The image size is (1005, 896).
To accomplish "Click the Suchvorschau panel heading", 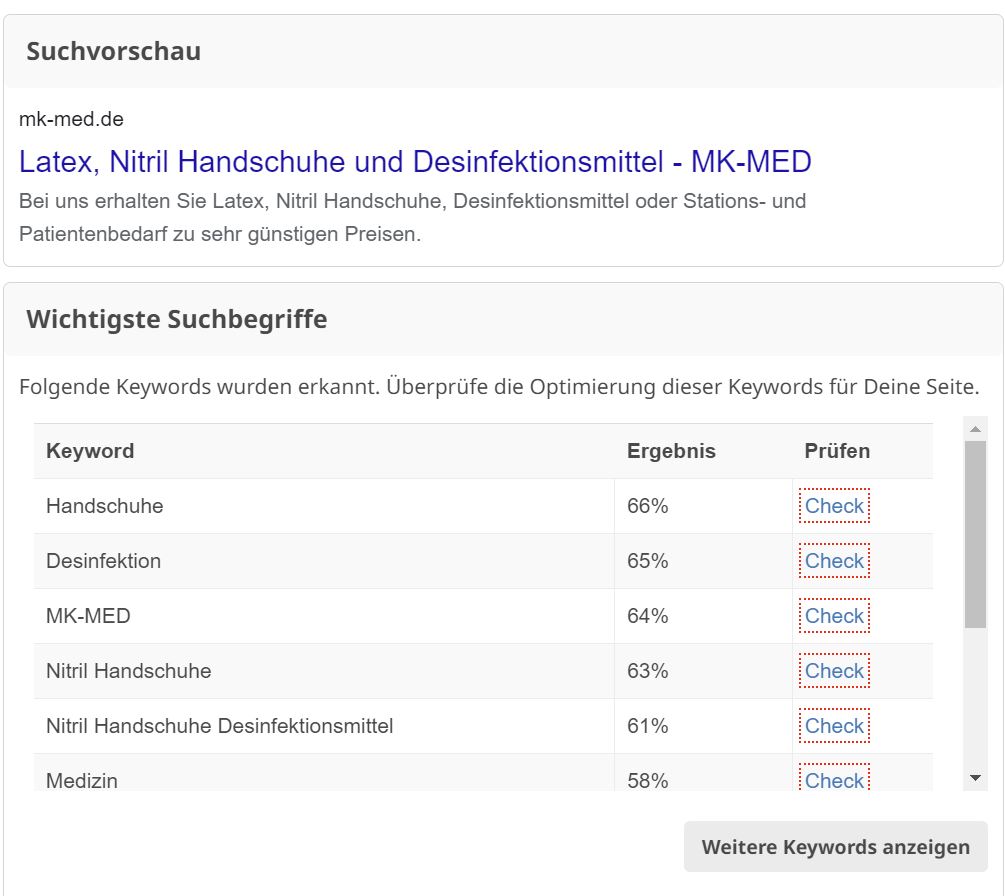I will pos(113,51).
